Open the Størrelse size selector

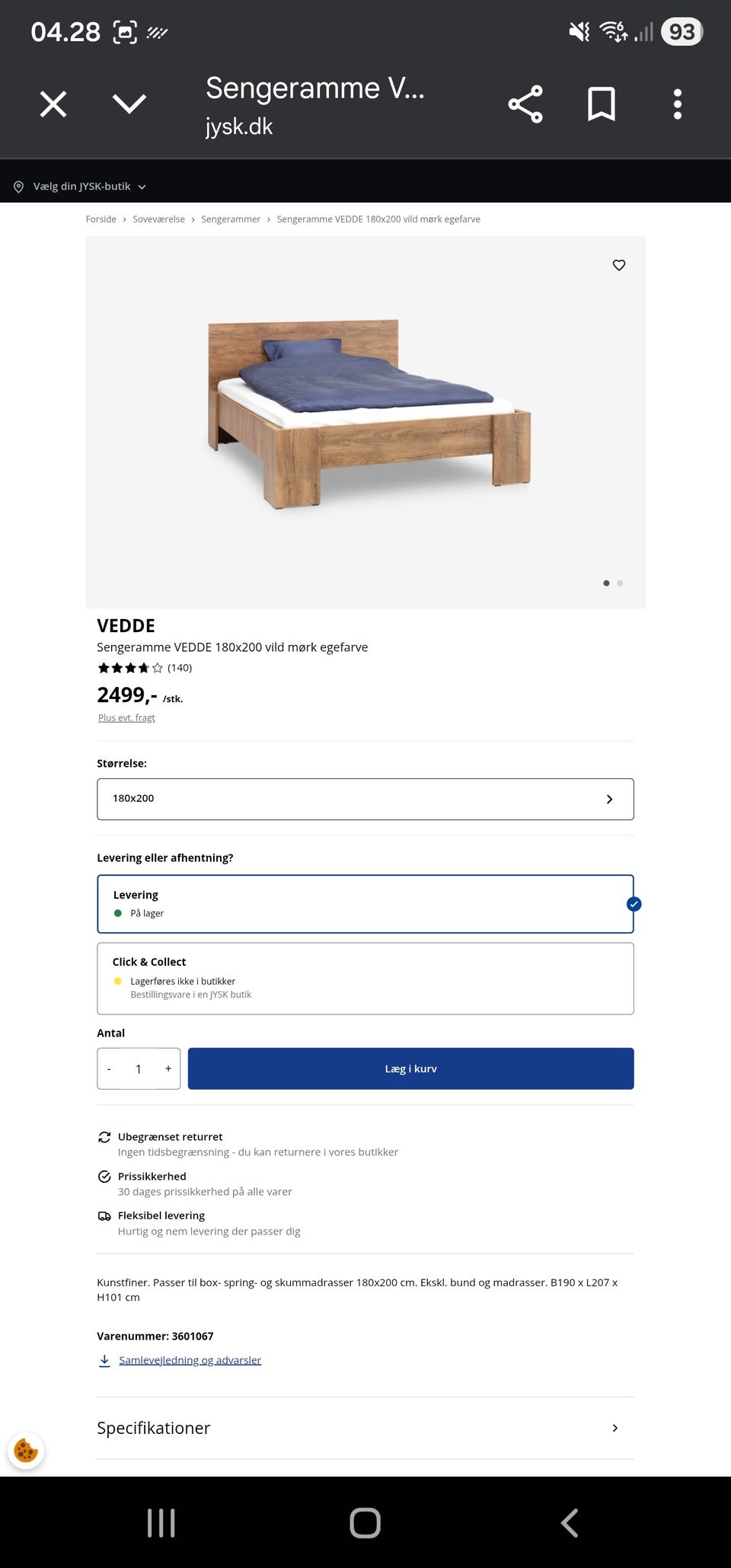365,798
